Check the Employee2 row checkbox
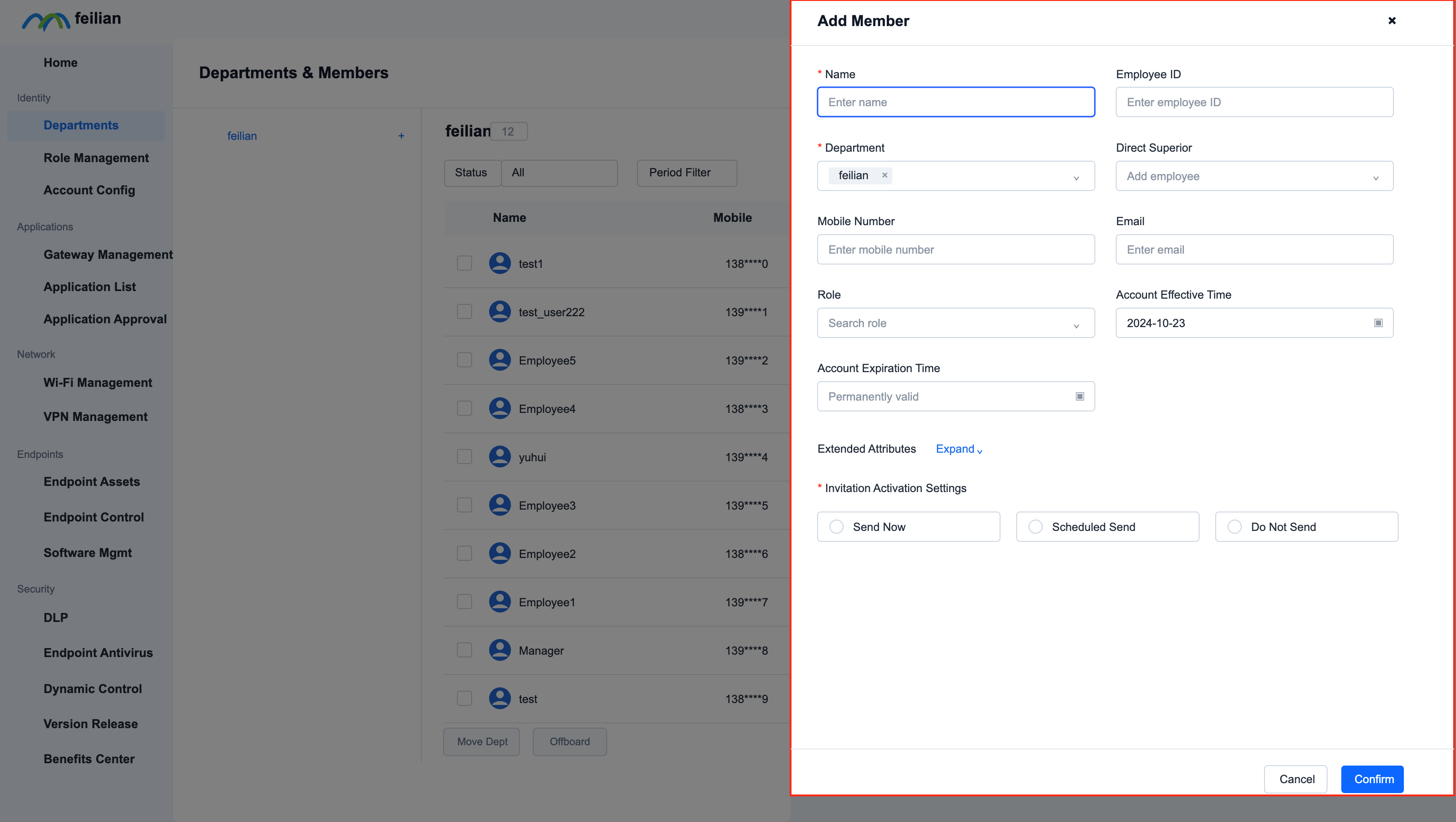Viewport: 1456px width, 822px height. pyautogui.click(x=464, y=554)
